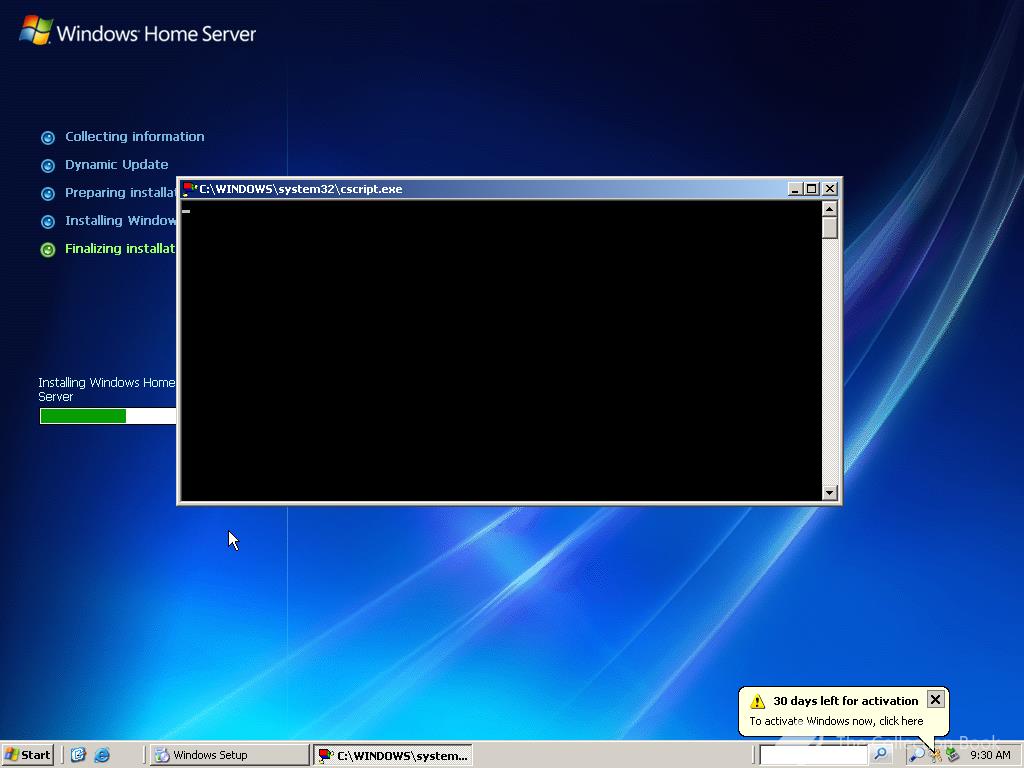Open the Start menu
Screen dimensions: 1024x768
(27, 755)
